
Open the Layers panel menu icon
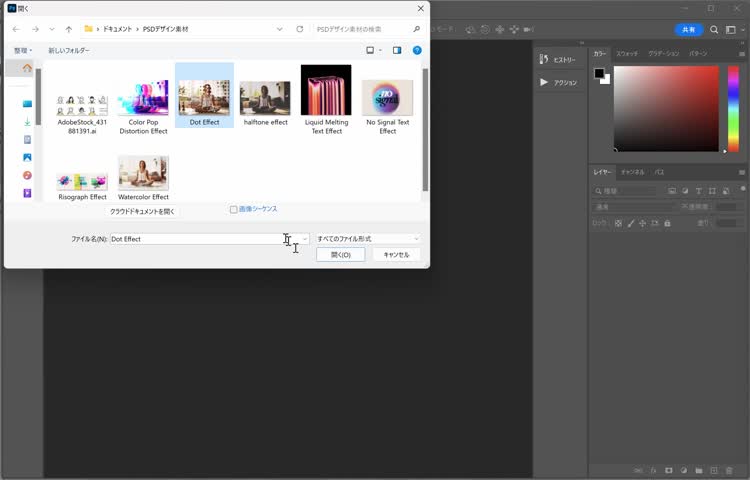(742, 172)
